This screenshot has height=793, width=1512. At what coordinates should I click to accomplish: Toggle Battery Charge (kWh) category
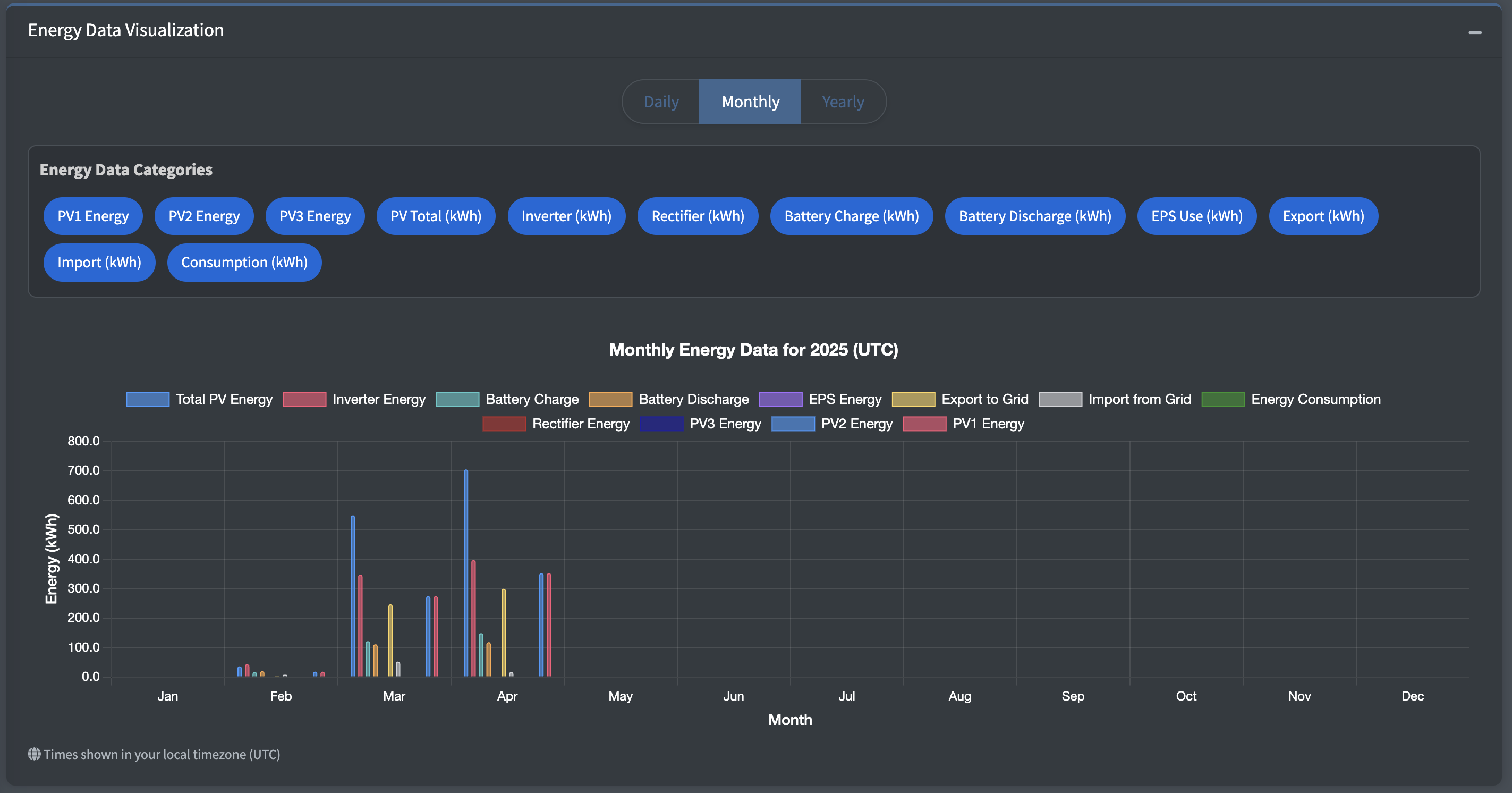[x=851, y=216]
